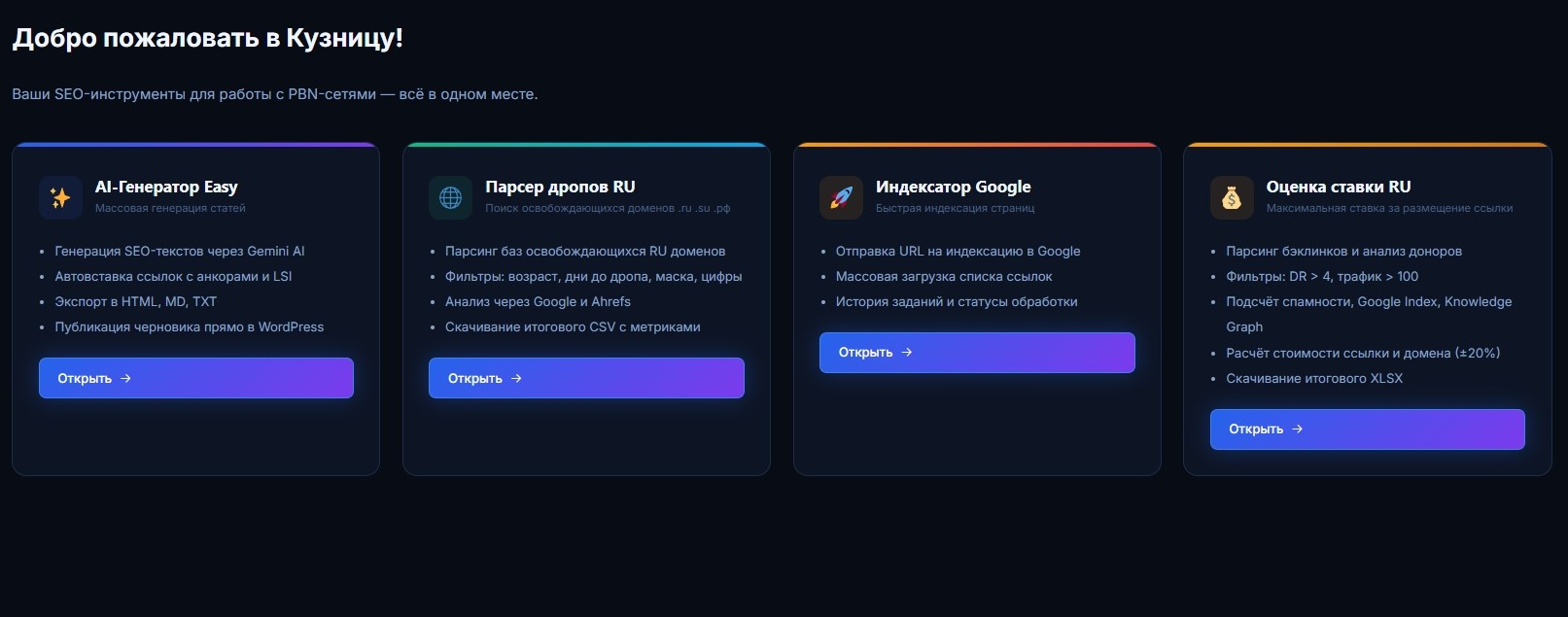1568x617 pixels.
Task: Click the "Парсер дропов RU" heading
Action: coord(560,187)
